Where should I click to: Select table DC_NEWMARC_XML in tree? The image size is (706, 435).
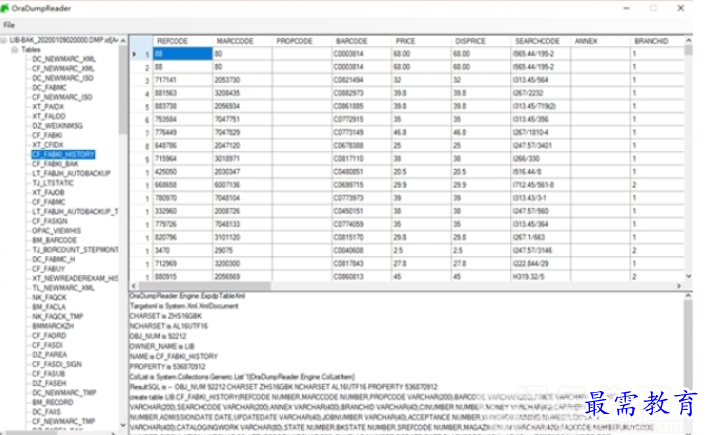(63, 59)
